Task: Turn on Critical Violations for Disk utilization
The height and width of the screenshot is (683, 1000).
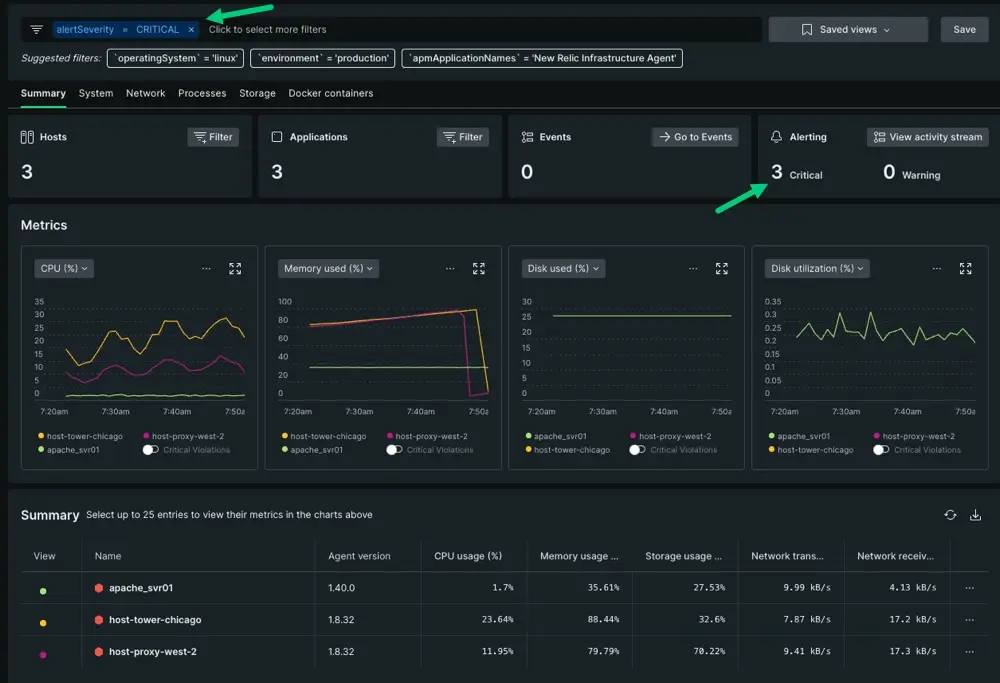Action: click(881, 450)
